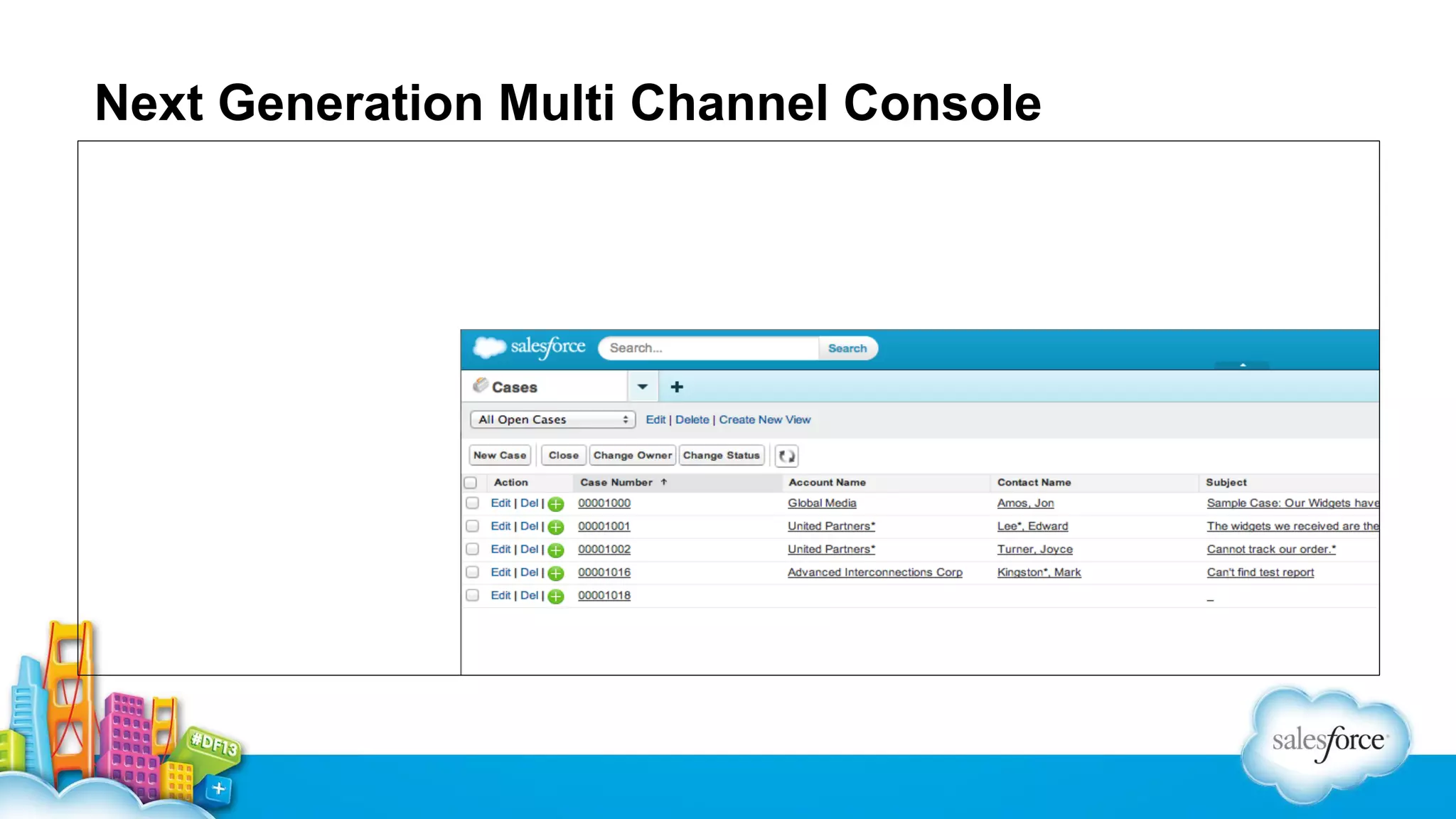Screen dimensions: 1456x819
Task: Click the Edit view link
Action: 655,419
